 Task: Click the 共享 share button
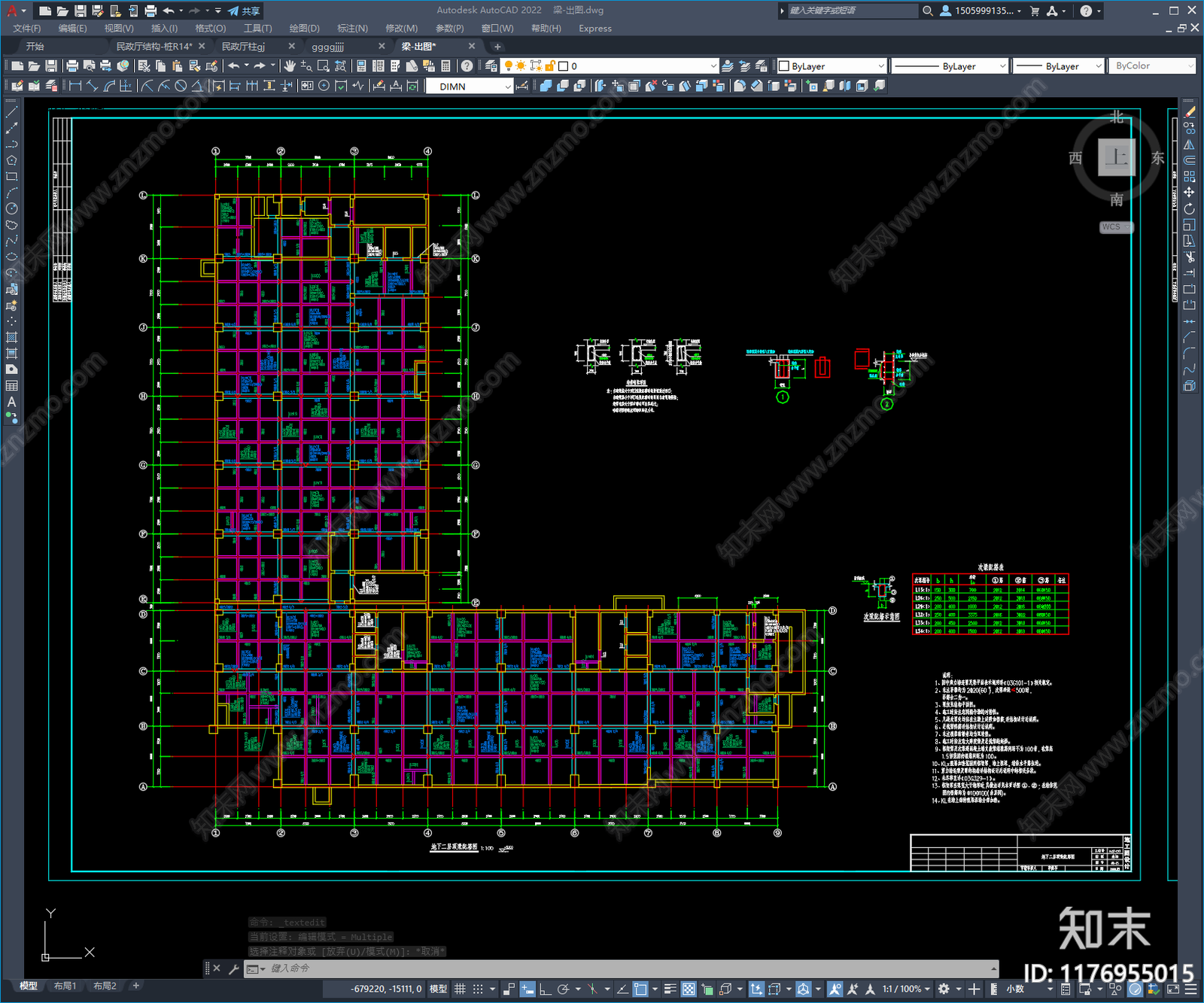pyautogui.click(x=245, y=11)
